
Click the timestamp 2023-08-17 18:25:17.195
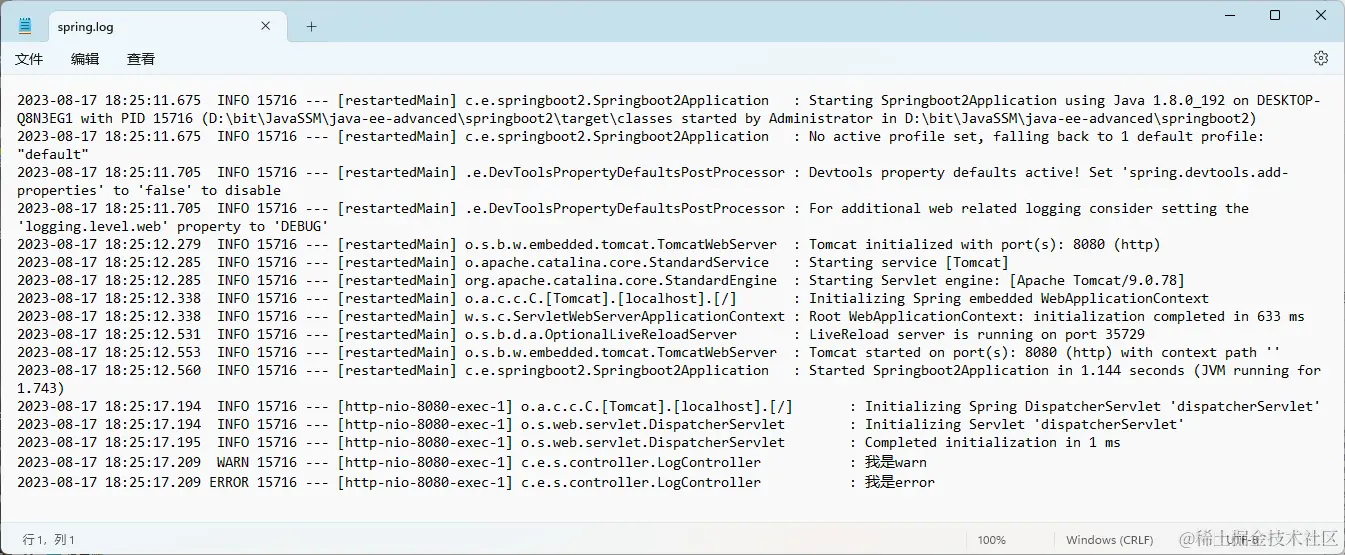109,442
